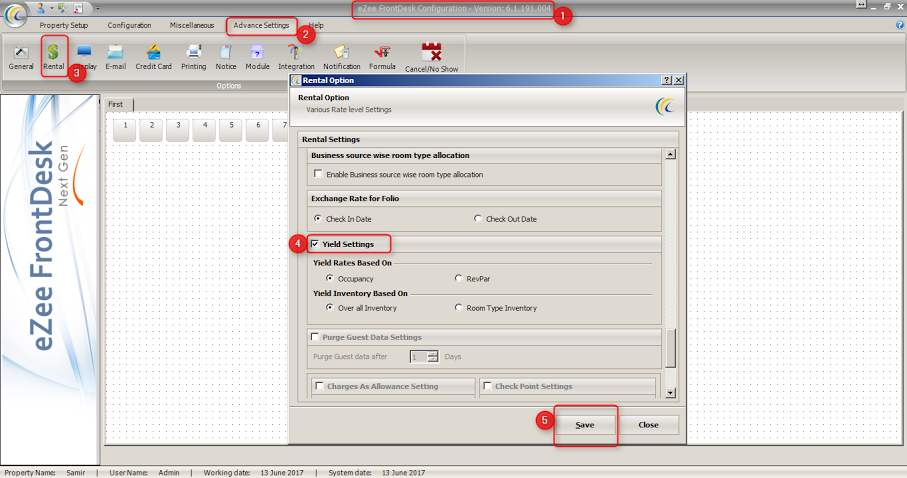
Task: Click the 'Exchange Rate for Folio' heading
Action: click(x=355, y=198)
